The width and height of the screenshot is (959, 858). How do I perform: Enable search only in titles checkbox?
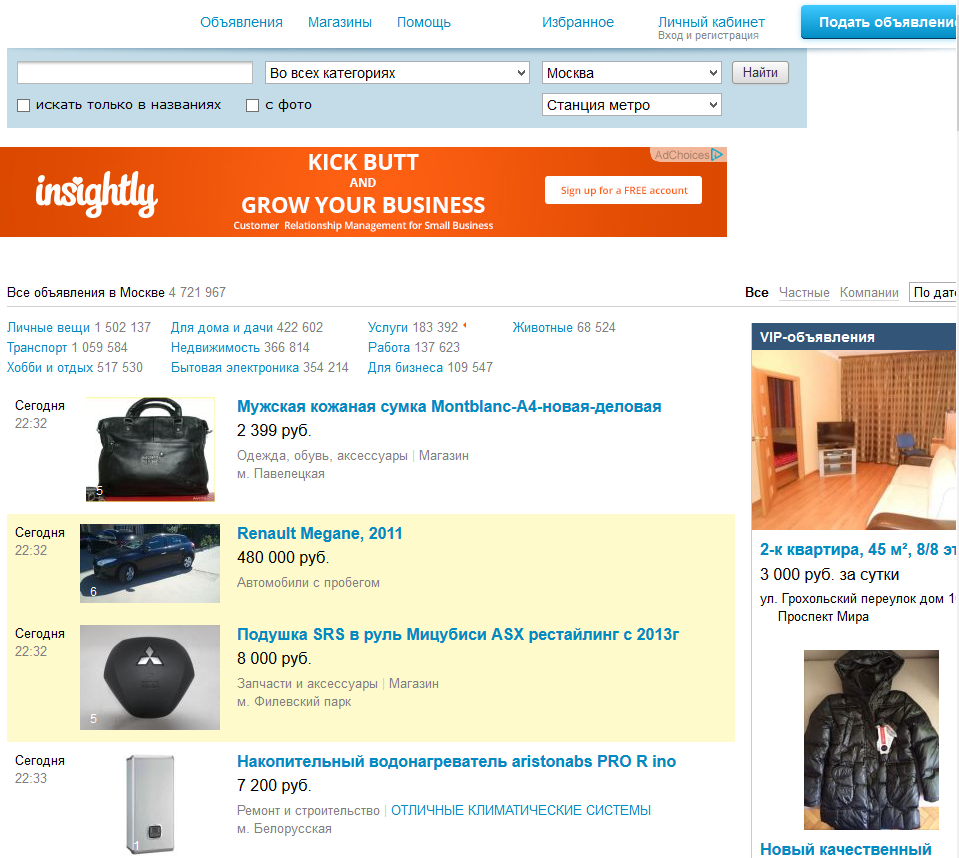[23, 105]
